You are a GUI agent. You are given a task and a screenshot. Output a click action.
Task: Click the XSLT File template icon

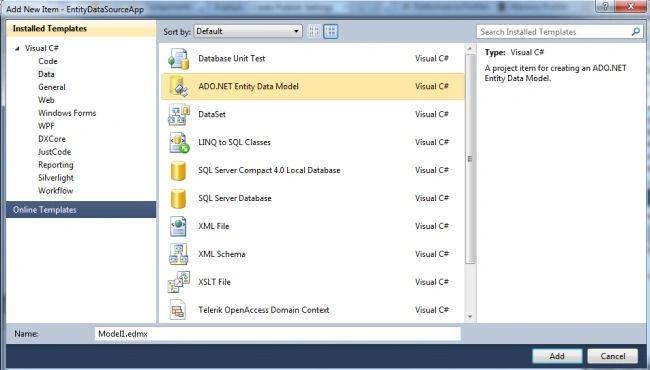tap(179, 282)
